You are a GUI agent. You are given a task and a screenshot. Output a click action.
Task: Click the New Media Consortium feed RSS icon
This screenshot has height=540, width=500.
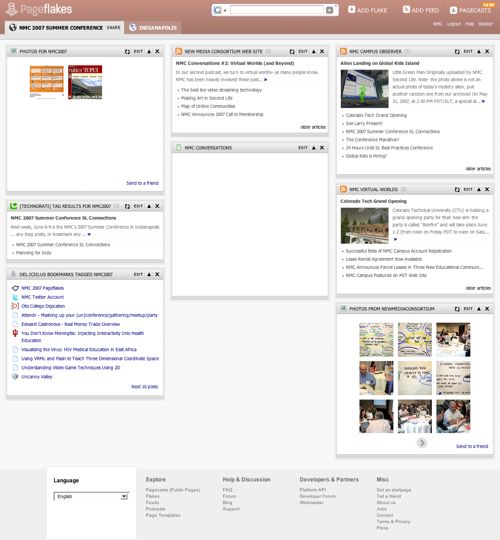(178, 51)
